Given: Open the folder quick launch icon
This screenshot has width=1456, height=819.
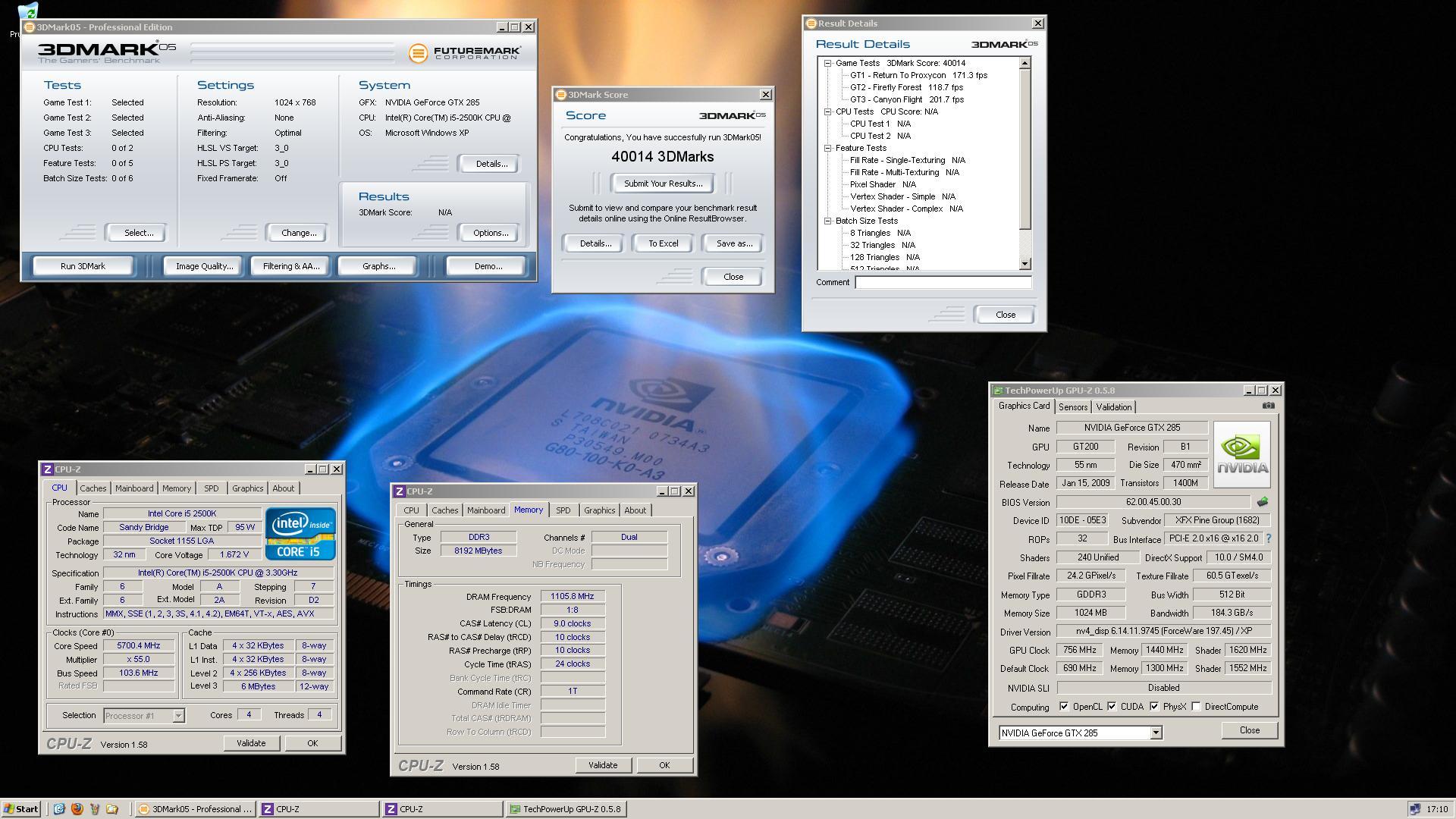Looking at the screenshot, I should click(x=112, y=809).
